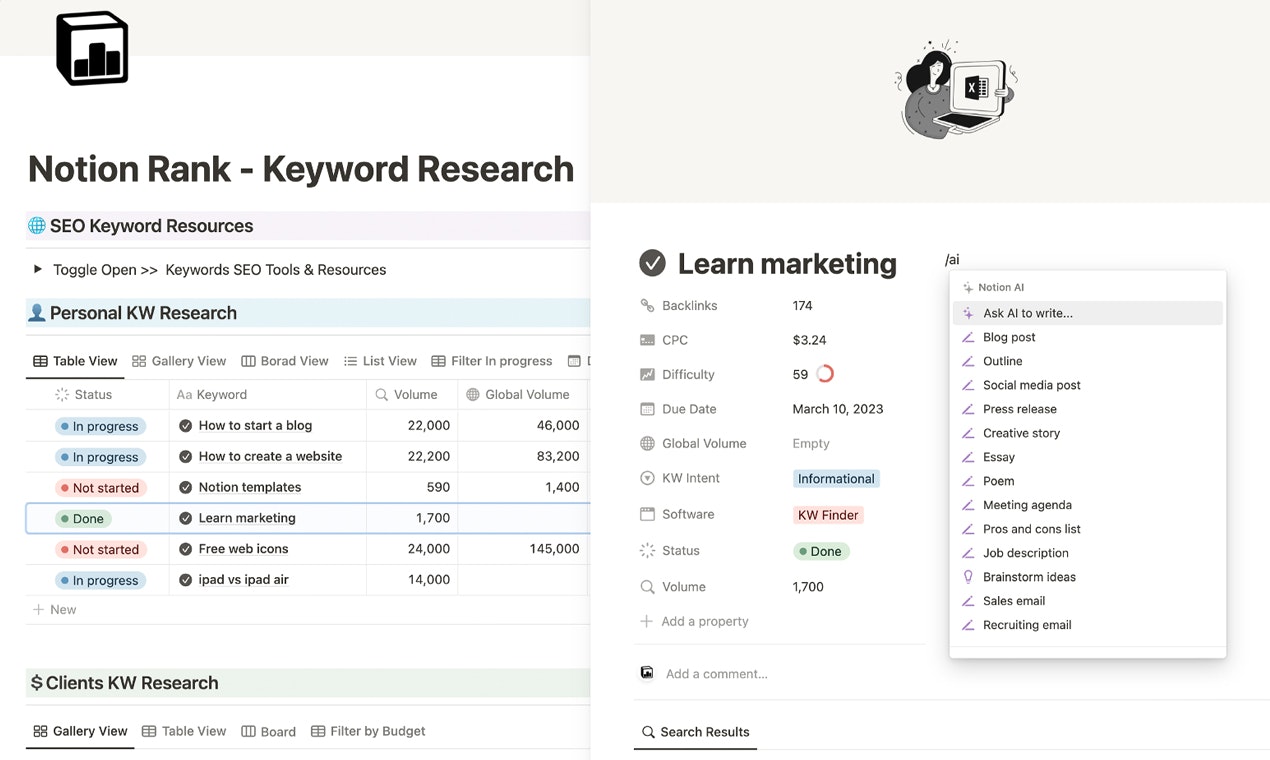Click the avatar icon beside Add a comment
Screen dimensions: 1270x760
[647, 673]
